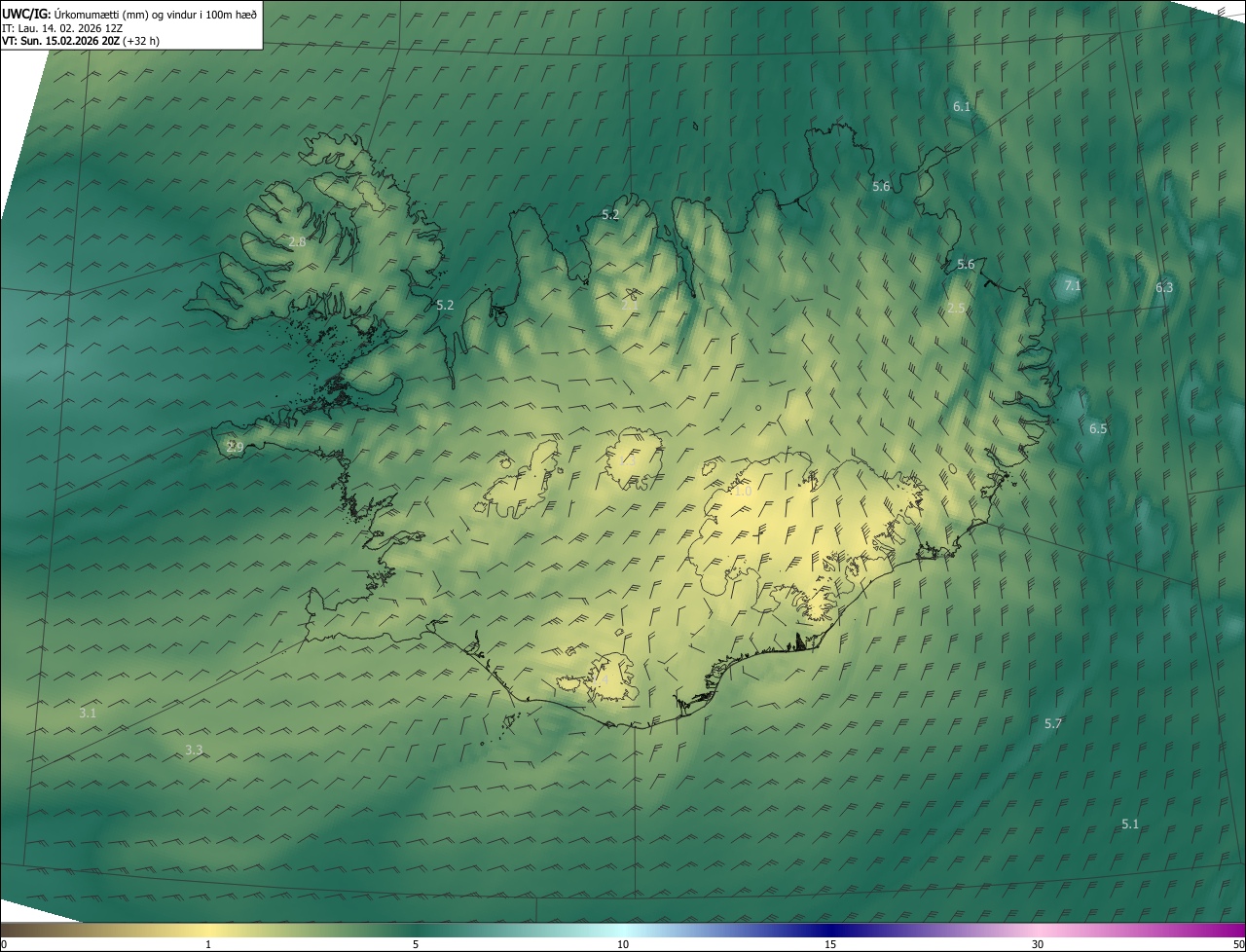The image size is (1246, 952).
Task: Click the color scale tick label "50"
Action: [x=1238, y=944]
